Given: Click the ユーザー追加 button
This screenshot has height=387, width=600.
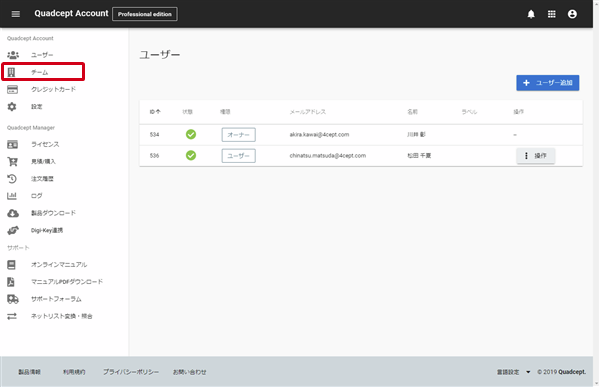Looking at the screenshot, I should tap(548, 83).
